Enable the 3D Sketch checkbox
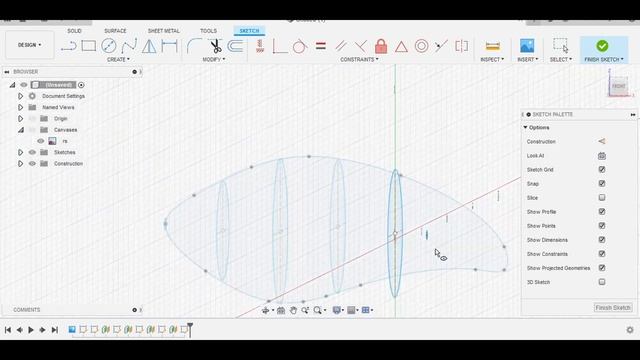The width and height of the screenshot is (640, 360). [x=602, y=282]
